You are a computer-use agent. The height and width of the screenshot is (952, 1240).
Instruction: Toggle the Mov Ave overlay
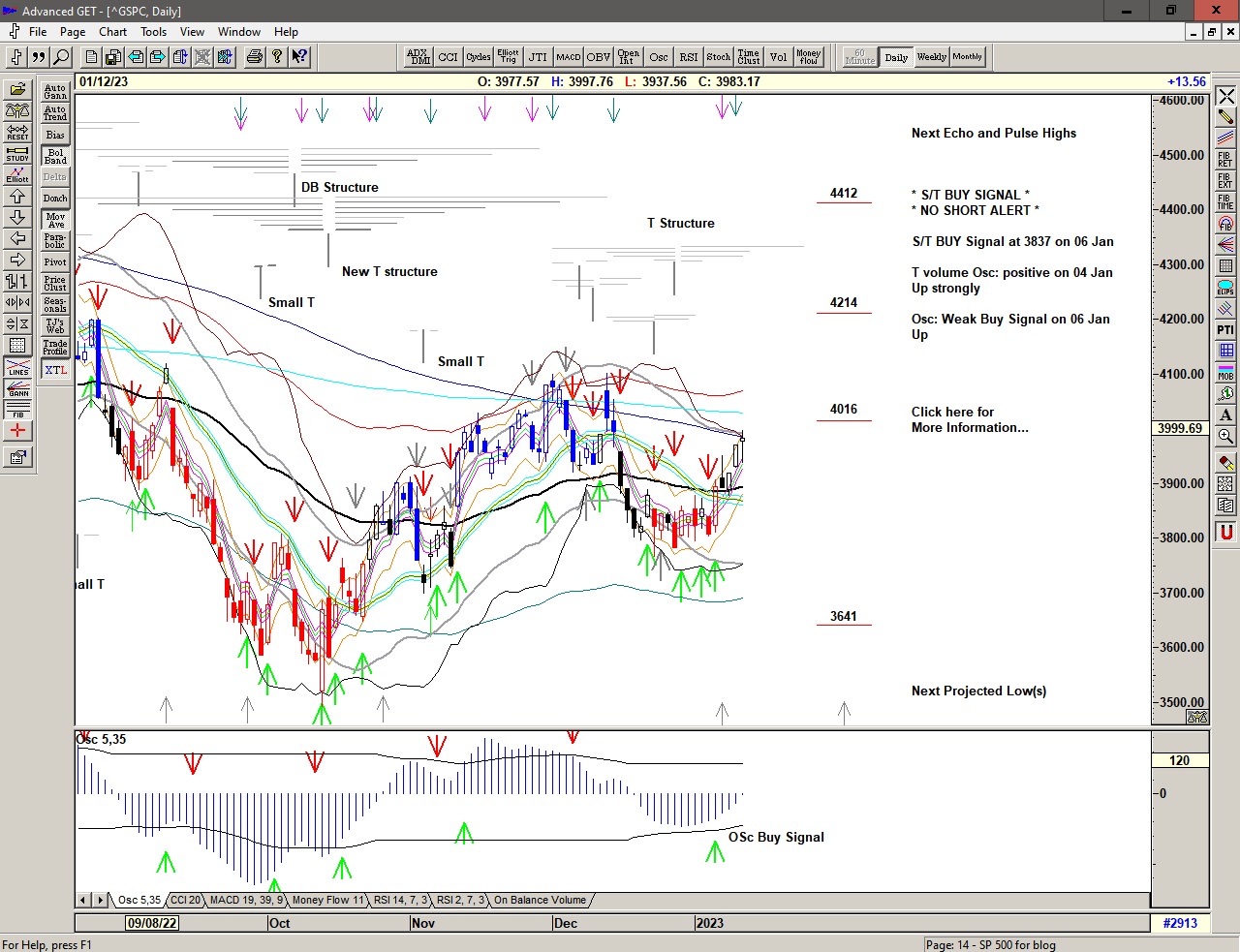coord(55,220)
